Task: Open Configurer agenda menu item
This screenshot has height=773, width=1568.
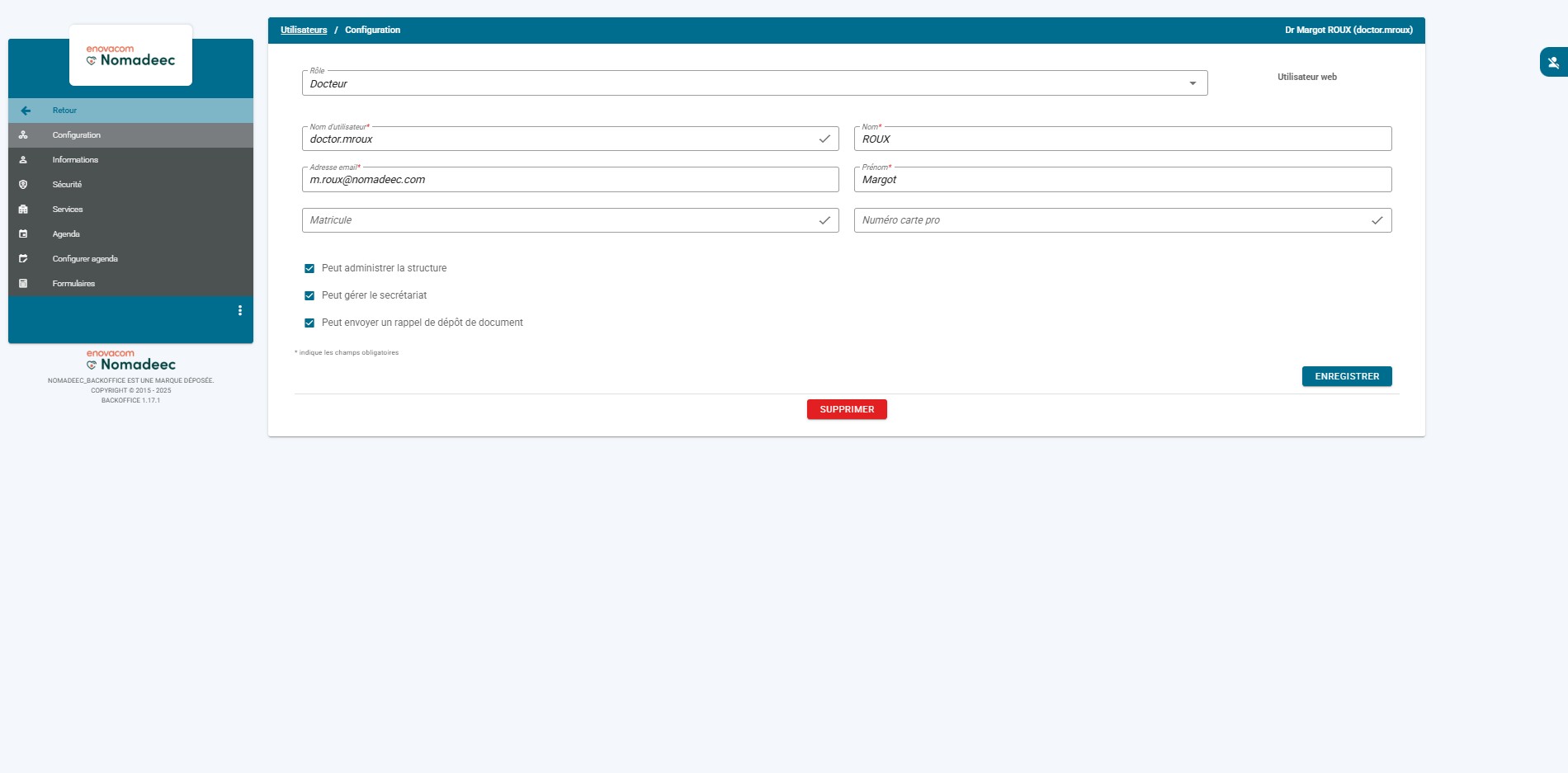Action: click(x=130, y=259)
